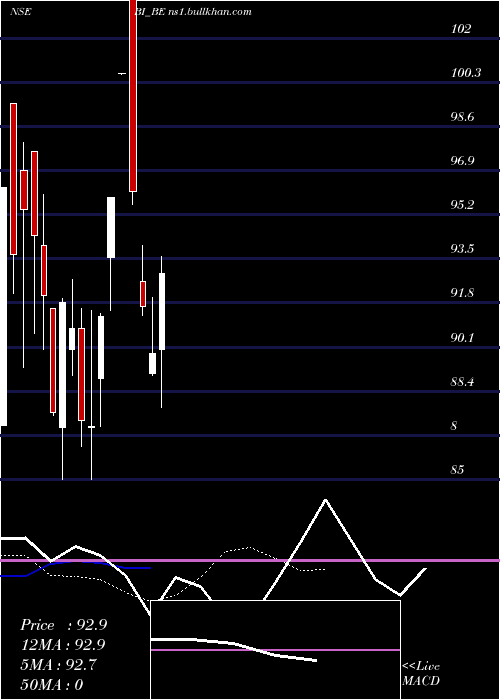500x700 pixels.
Task: Click the Live MACD inset chart box
Action: tap(275, 650)
